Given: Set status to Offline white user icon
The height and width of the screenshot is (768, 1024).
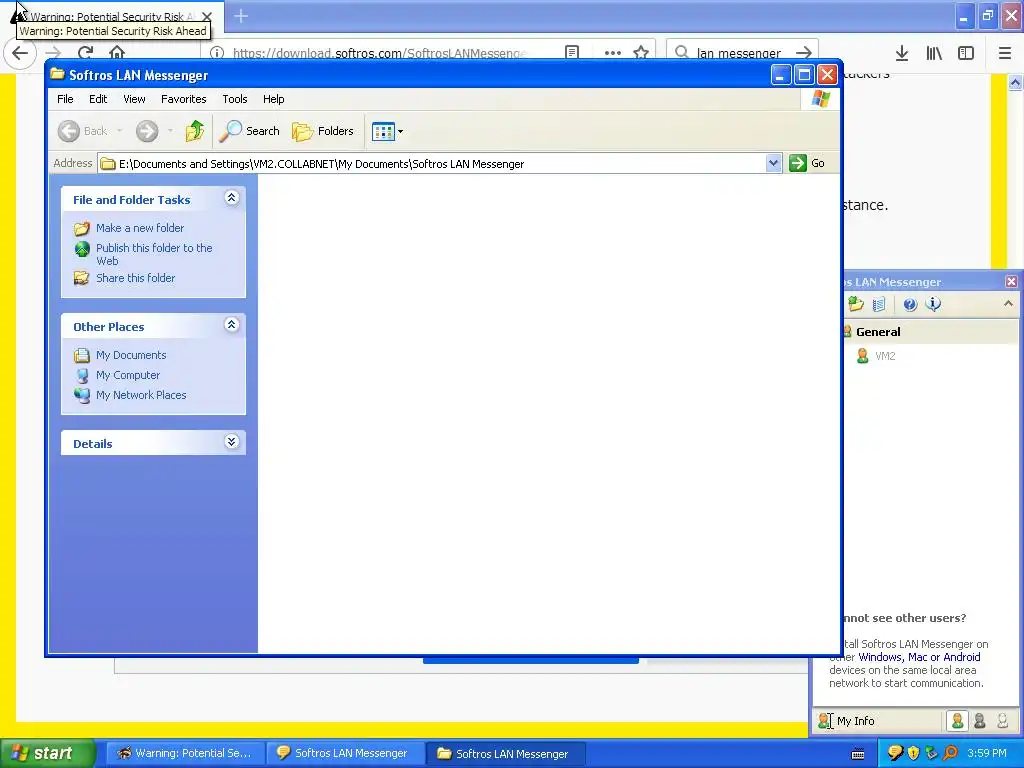Looking at the screenshot, I should pos(1002,721).
